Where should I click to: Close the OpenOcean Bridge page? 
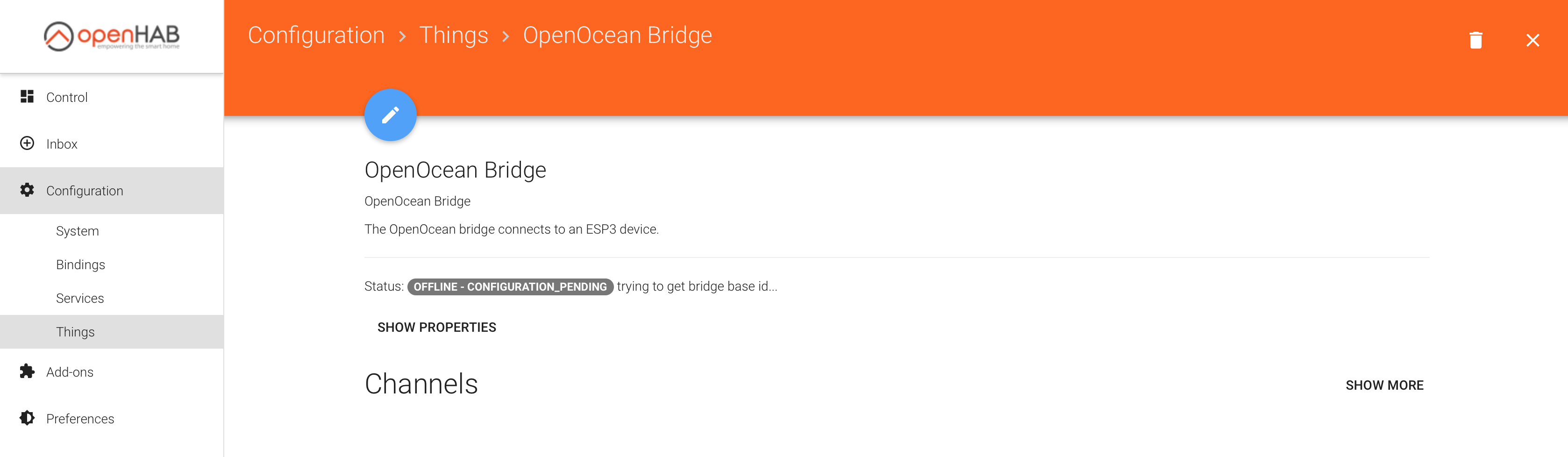[x=1532, y=40]
